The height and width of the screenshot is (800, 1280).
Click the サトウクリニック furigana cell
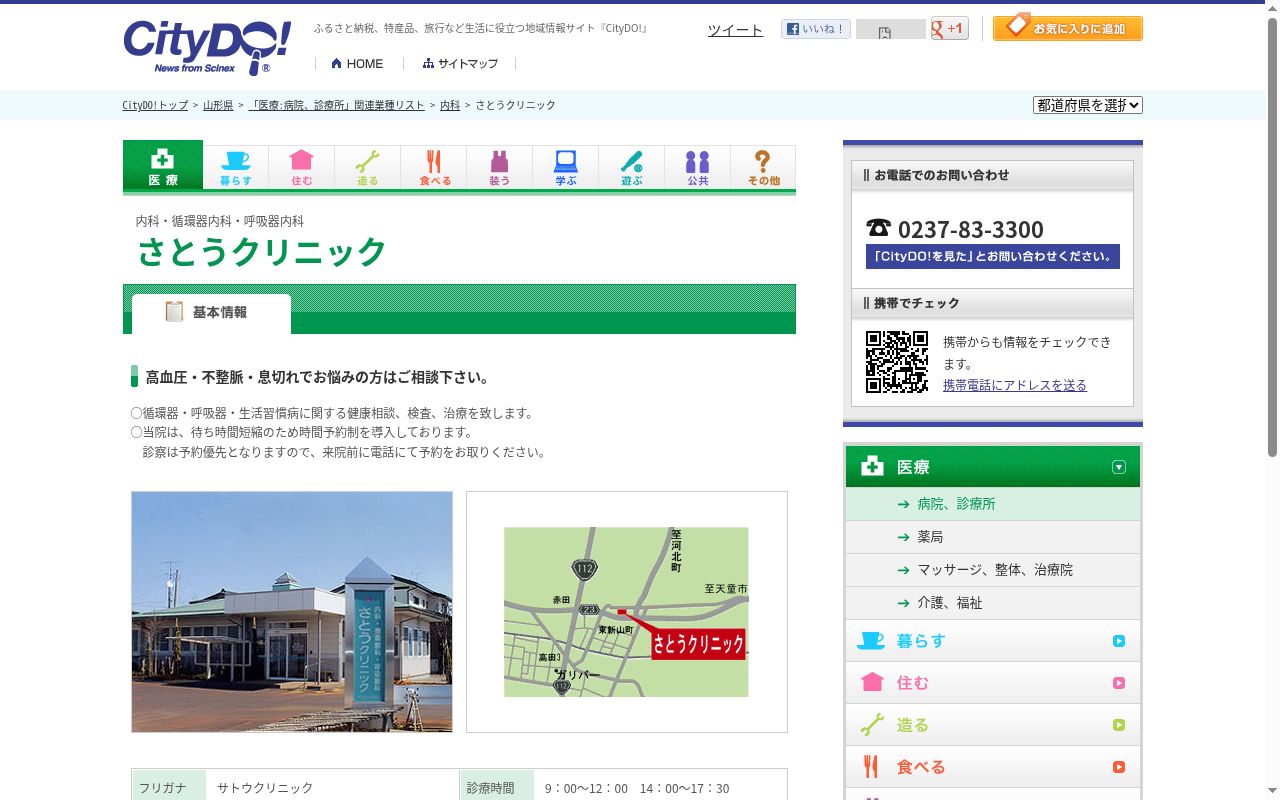pos(333,788)
